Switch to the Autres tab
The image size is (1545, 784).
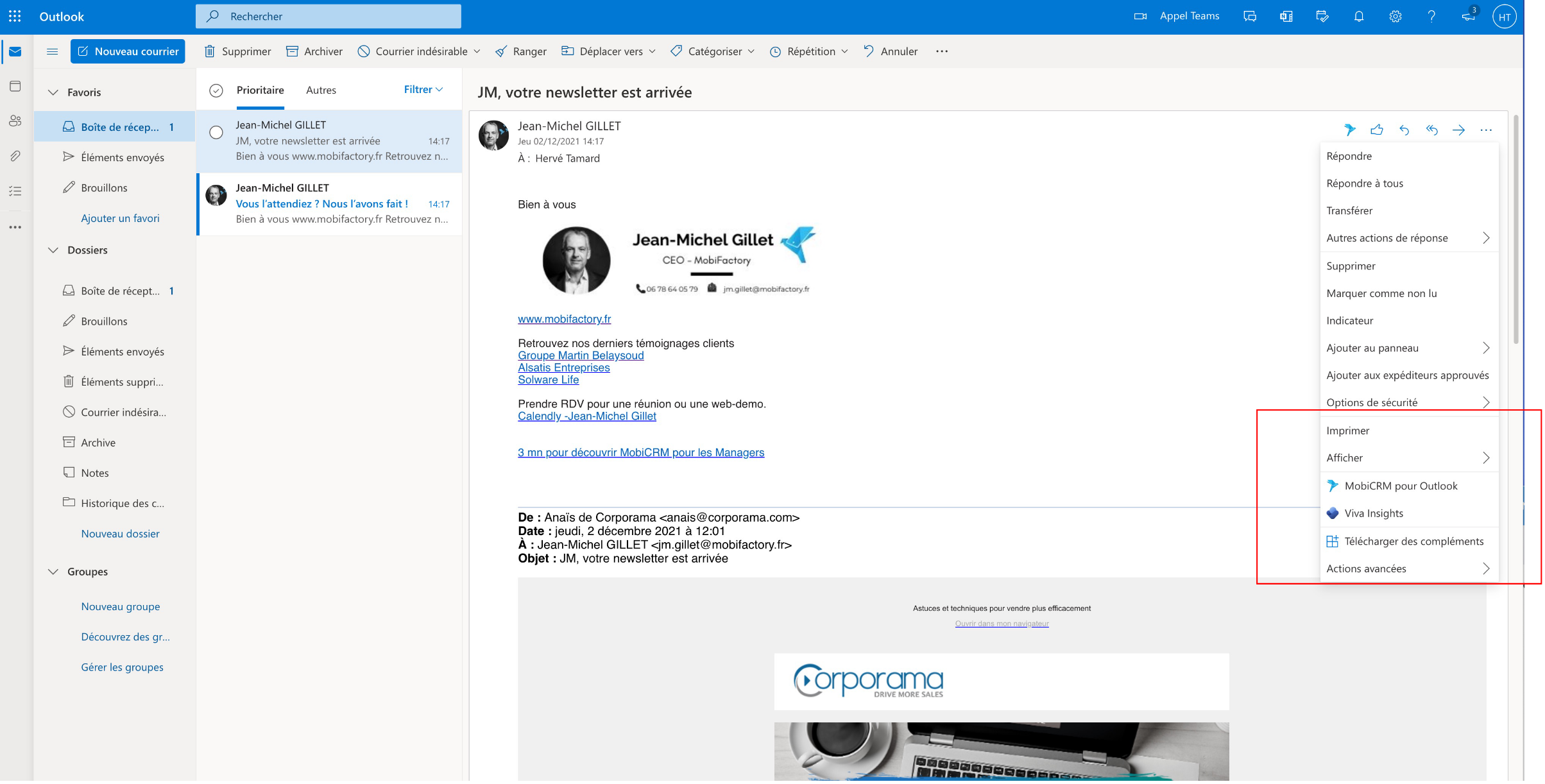click(x=321, y=90)
